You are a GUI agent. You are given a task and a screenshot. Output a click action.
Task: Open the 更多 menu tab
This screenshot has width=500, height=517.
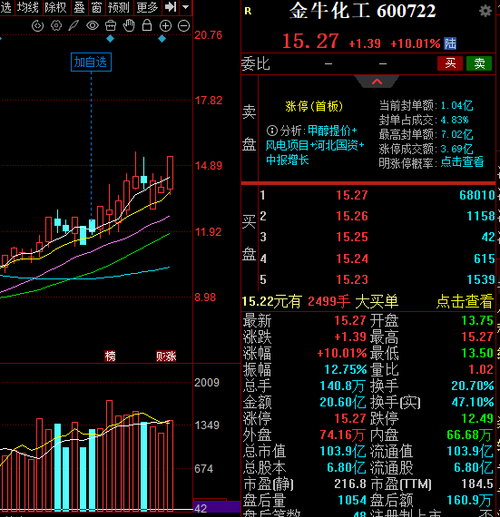147,7
